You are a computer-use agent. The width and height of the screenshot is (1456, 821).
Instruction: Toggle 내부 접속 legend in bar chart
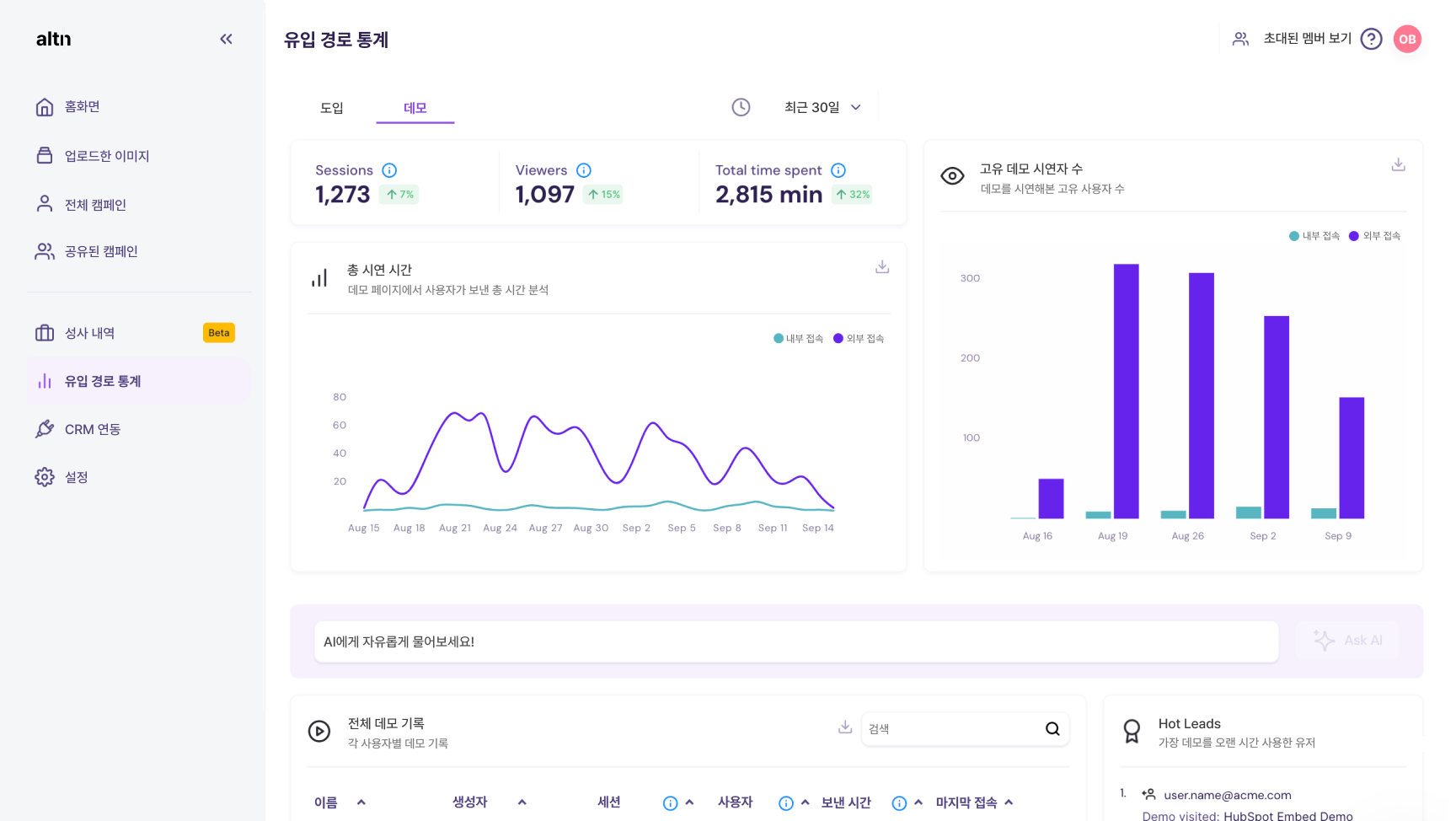pos(1314,236)
